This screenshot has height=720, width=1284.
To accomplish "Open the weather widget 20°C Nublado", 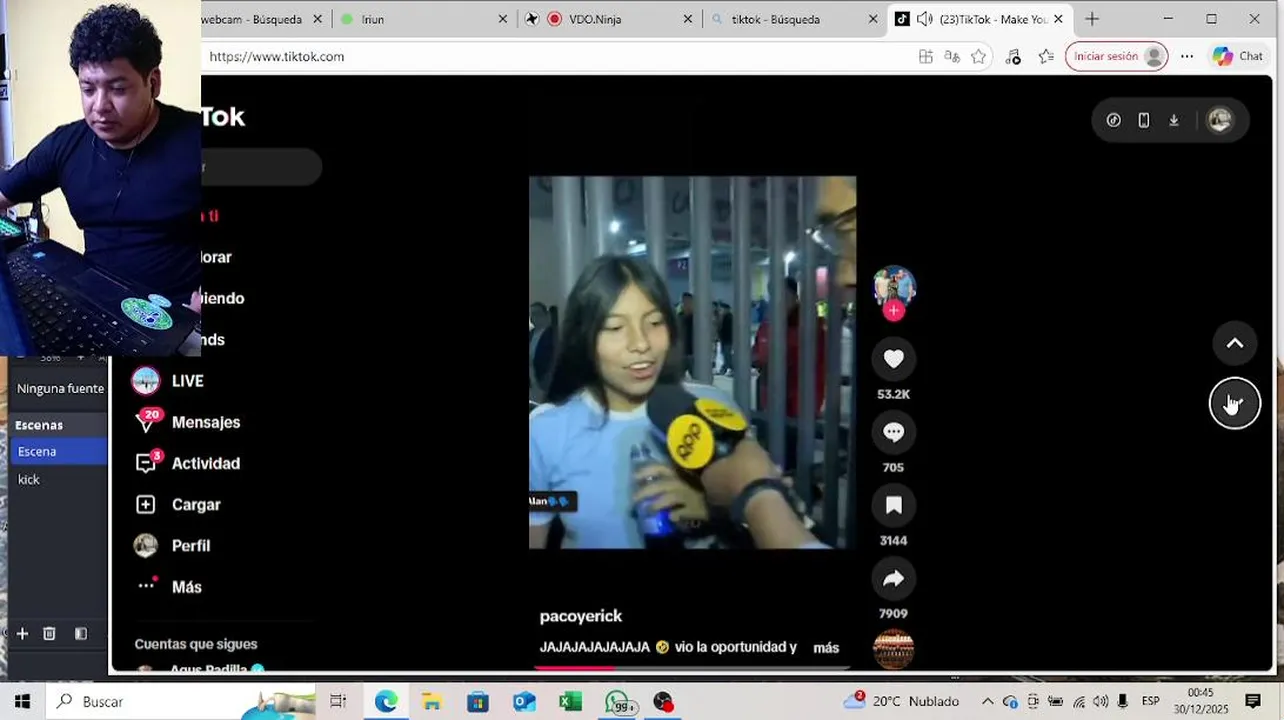I will (901, 701).
